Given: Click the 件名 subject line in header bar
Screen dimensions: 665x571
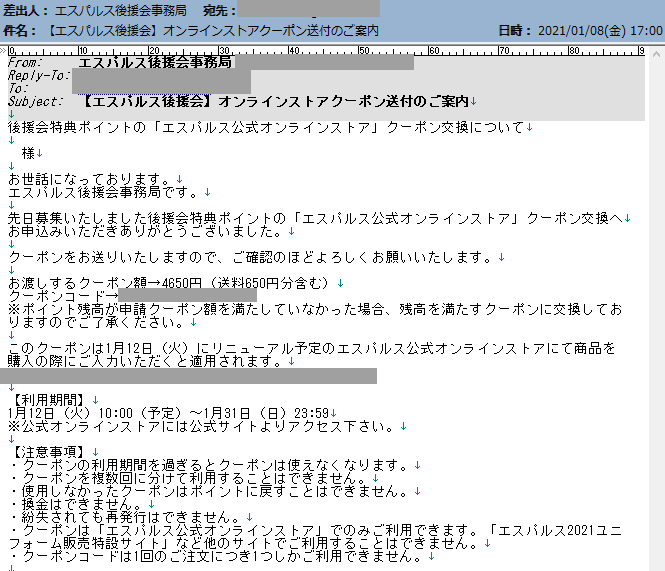Looking at the screenshot, I should pos(191,31).
